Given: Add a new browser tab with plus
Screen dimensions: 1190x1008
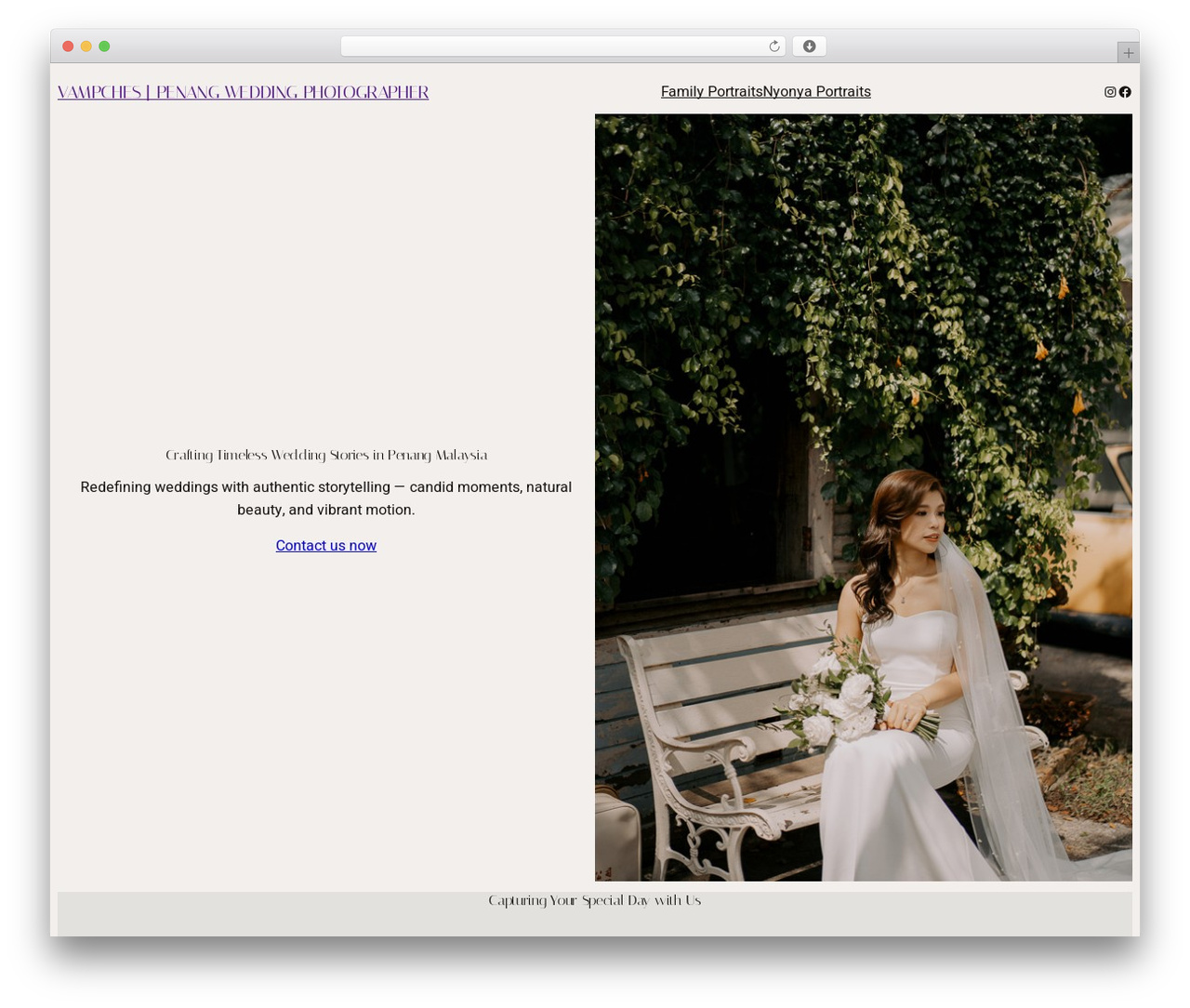Looking at the screenshot, I should tap(1128, 53).
